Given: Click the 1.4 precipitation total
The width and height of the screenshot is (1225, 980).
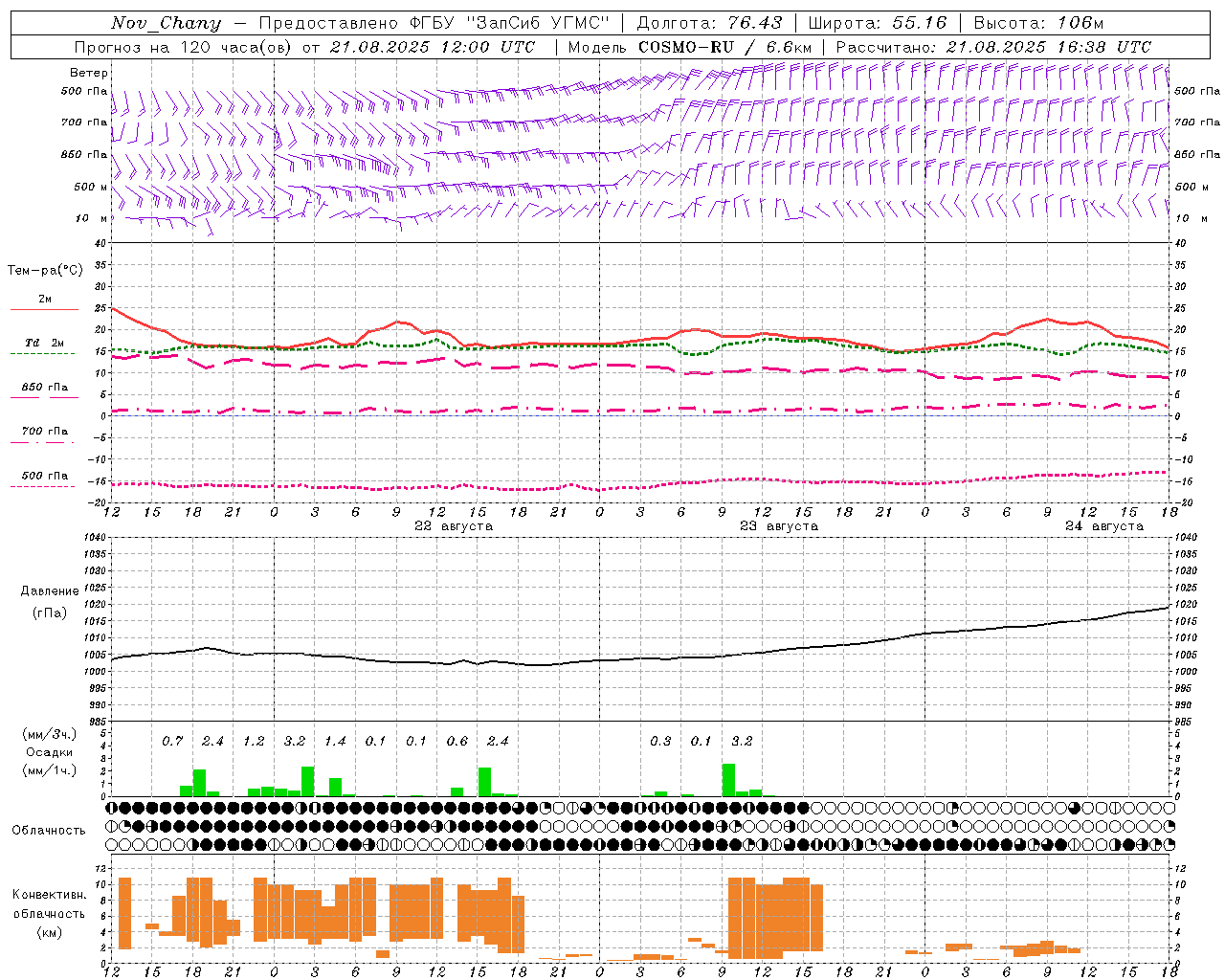Looking at the screenshot, I should 335,742.
